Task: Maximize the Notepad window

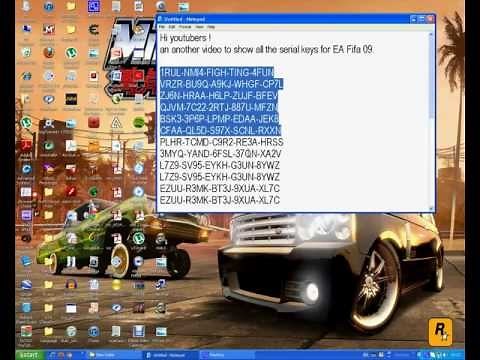Action: coord(422,19)
